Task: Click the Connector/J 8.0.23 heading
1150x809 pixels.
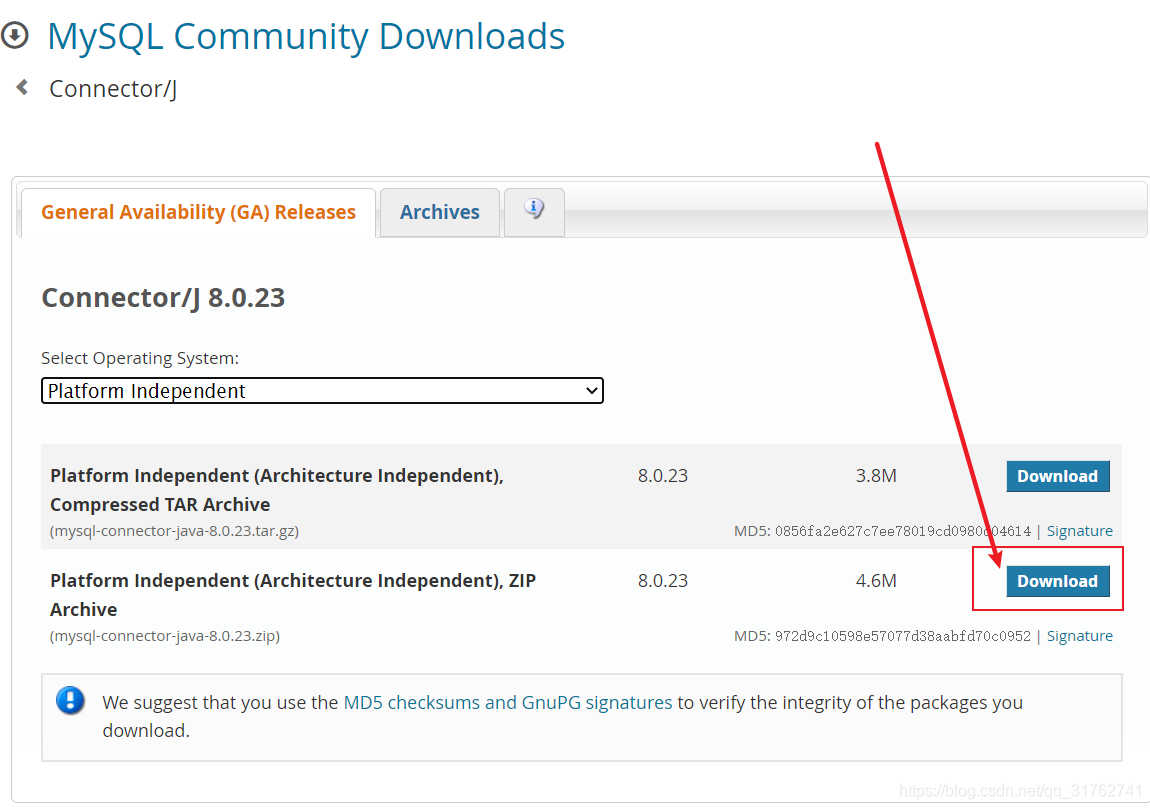Action: (163, 298)
